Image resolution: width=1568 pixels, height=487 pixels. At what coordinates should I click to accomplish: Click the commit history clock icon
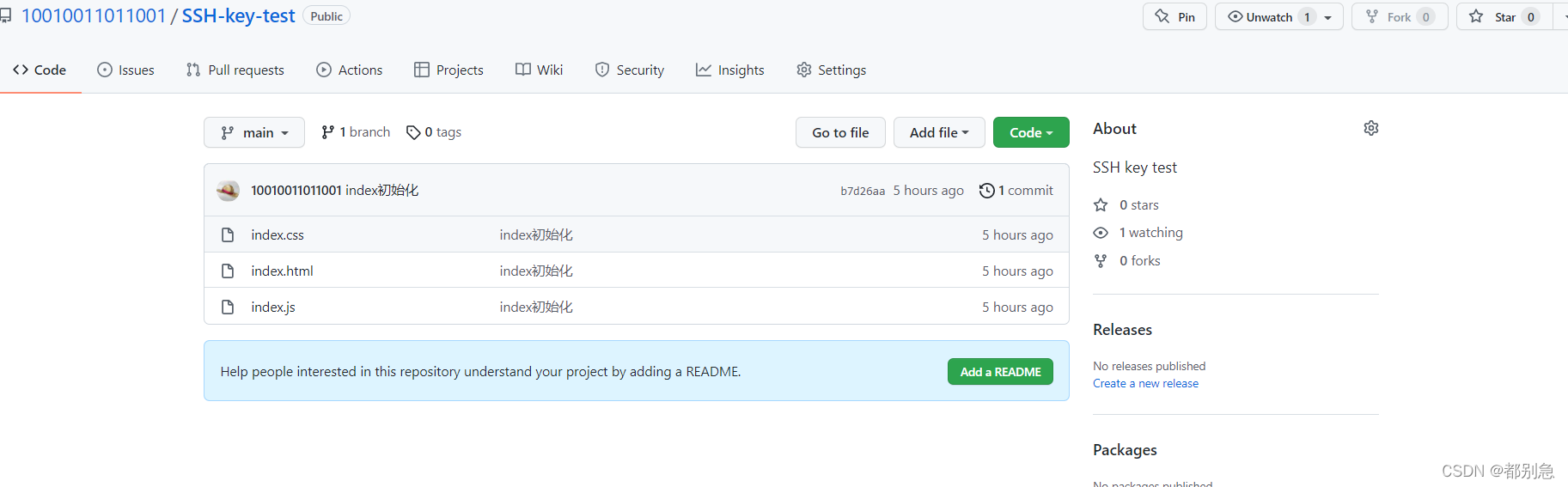pyautogui.click(x=987, y=191)
